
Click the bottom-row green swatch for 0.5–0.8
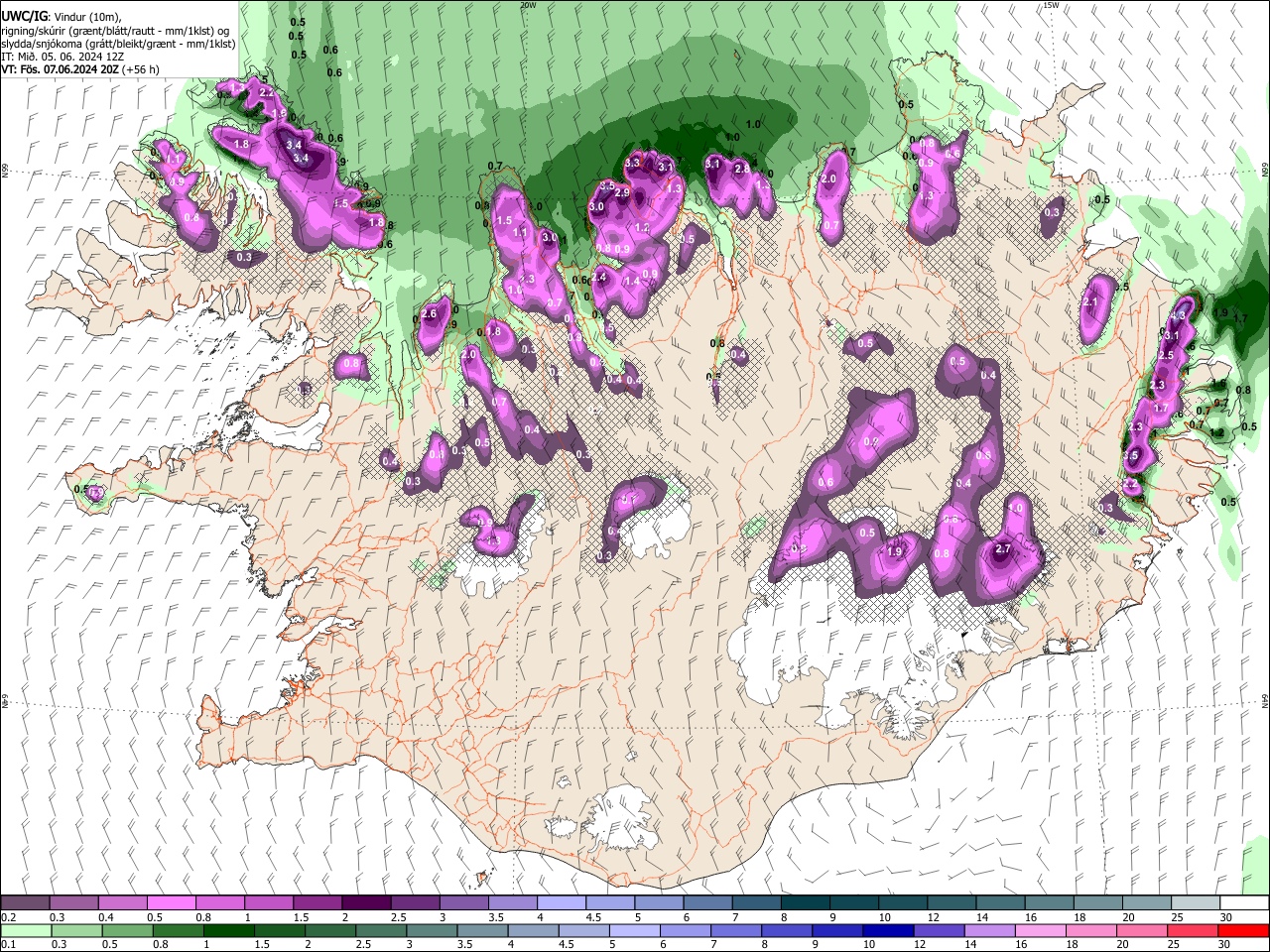pos(128,930)
